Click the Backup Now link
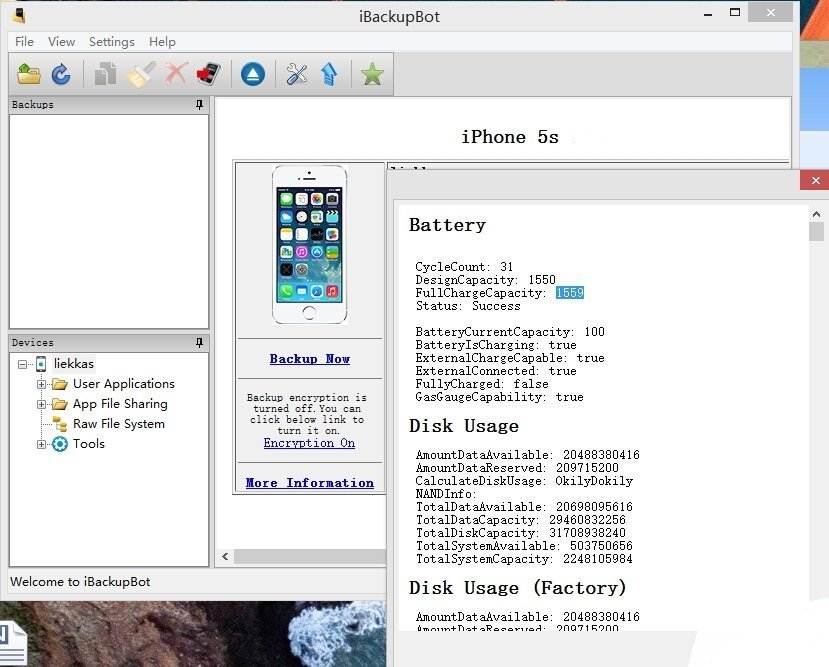This screenshot has width=829, height=667. (309, 359)
